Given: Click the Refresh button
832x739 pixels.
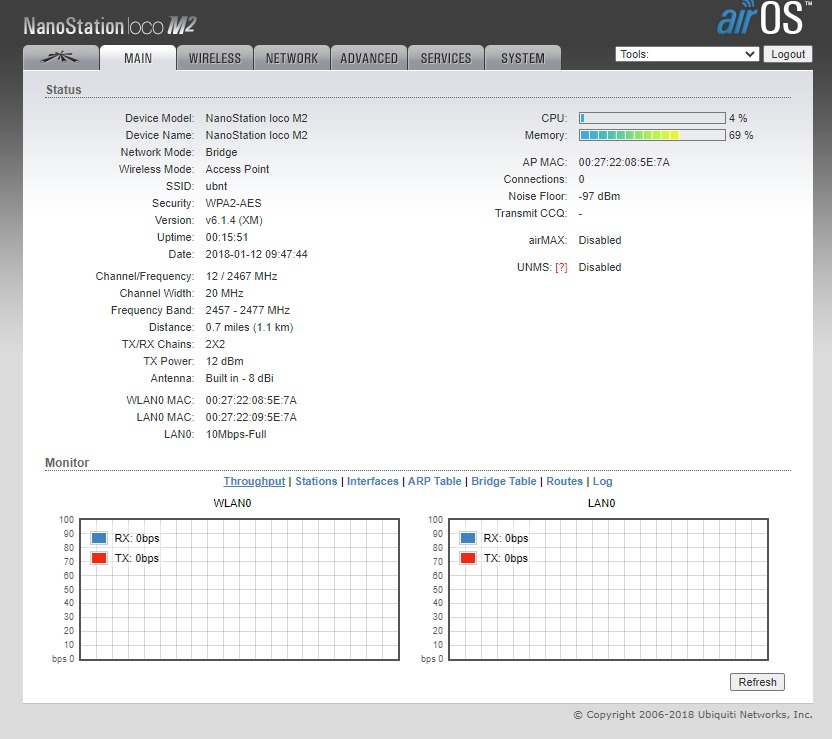Looking at the screenshot, I should click(x=757, y=682).
